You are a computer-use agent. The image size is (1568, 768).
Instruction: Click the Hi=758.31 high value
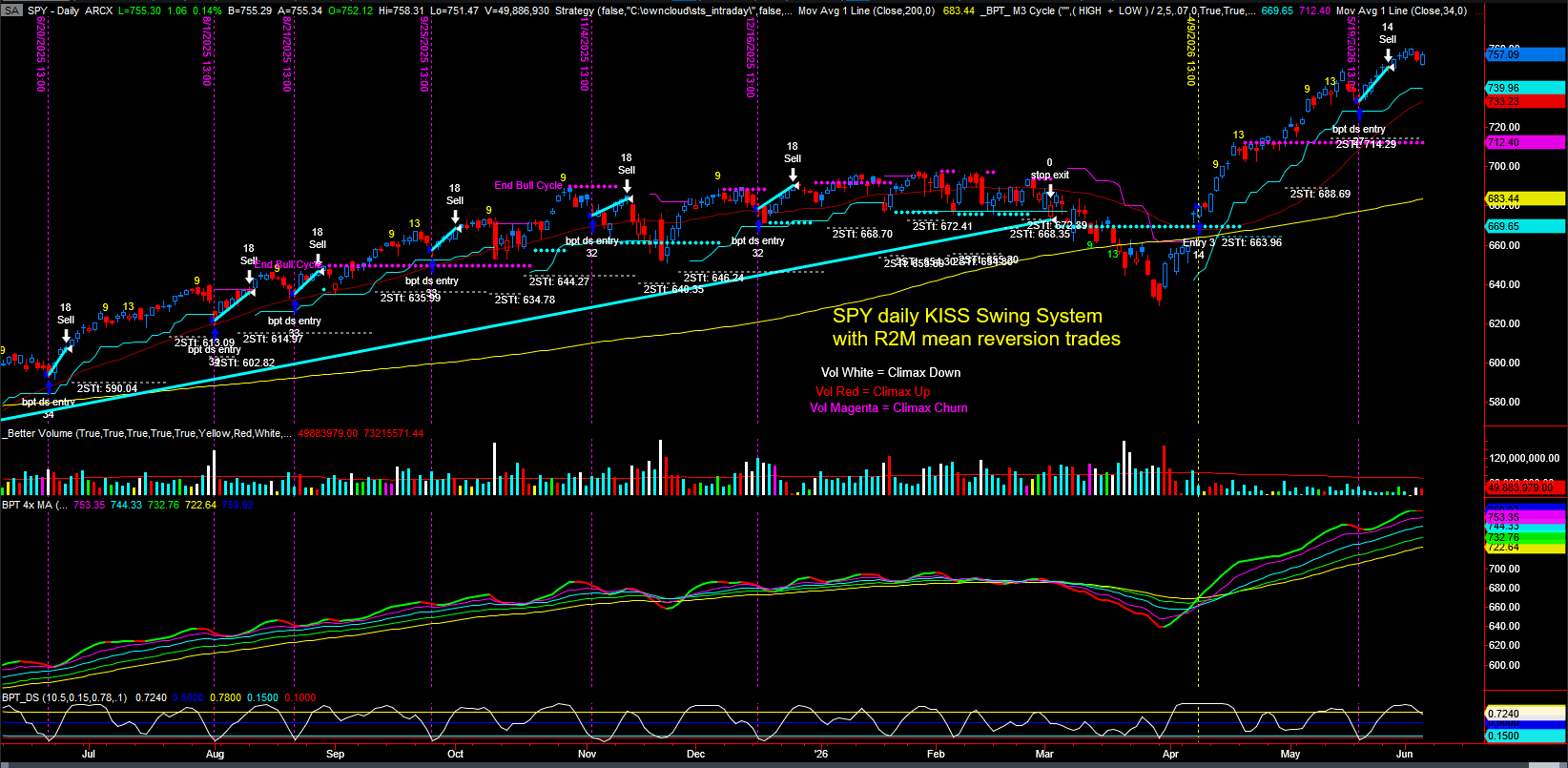[x=402, y=10]
